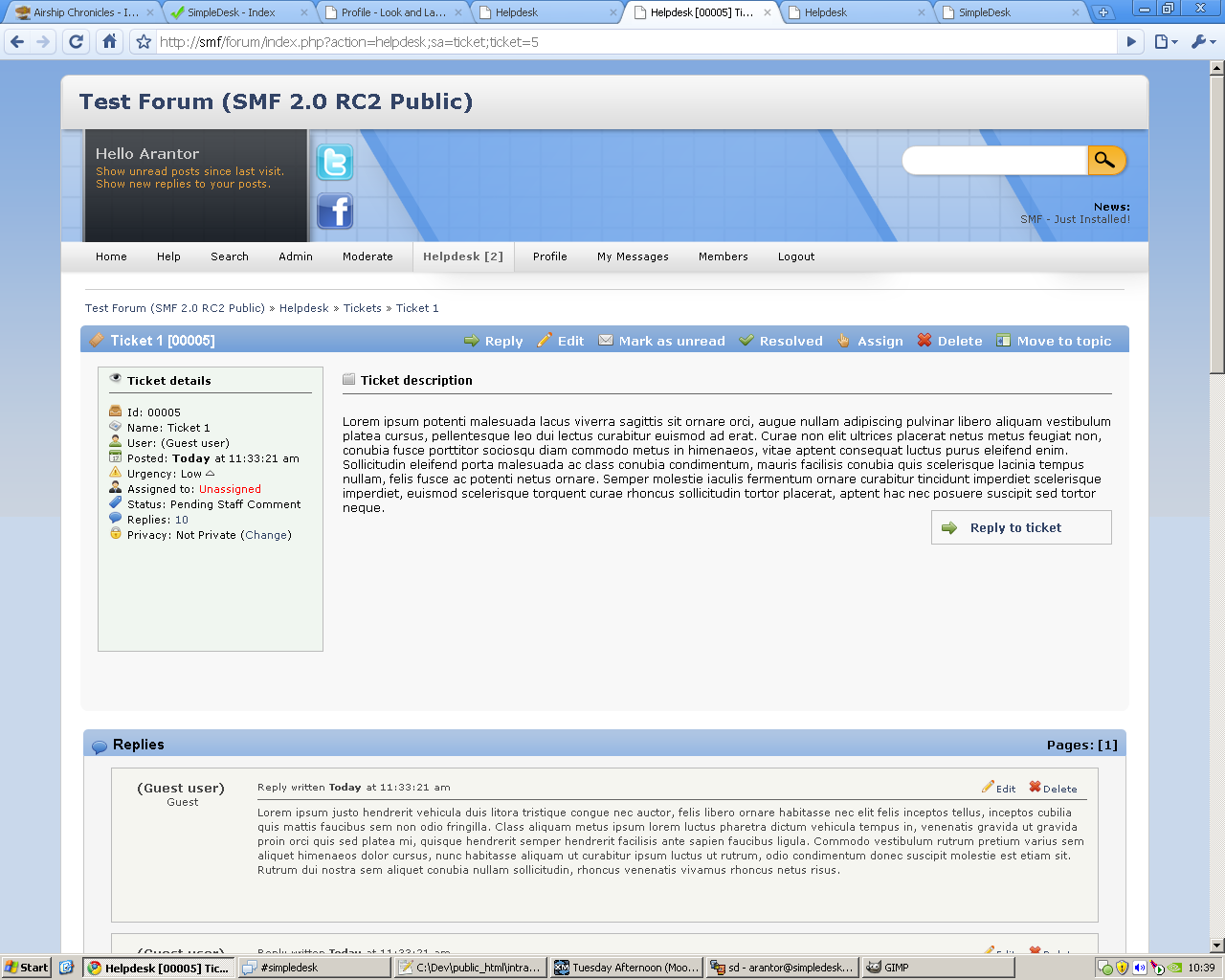Screen dimensions: 1225x980
Task: Switch to SimpleDesk - Index browser tab
Action: point(239,12)
